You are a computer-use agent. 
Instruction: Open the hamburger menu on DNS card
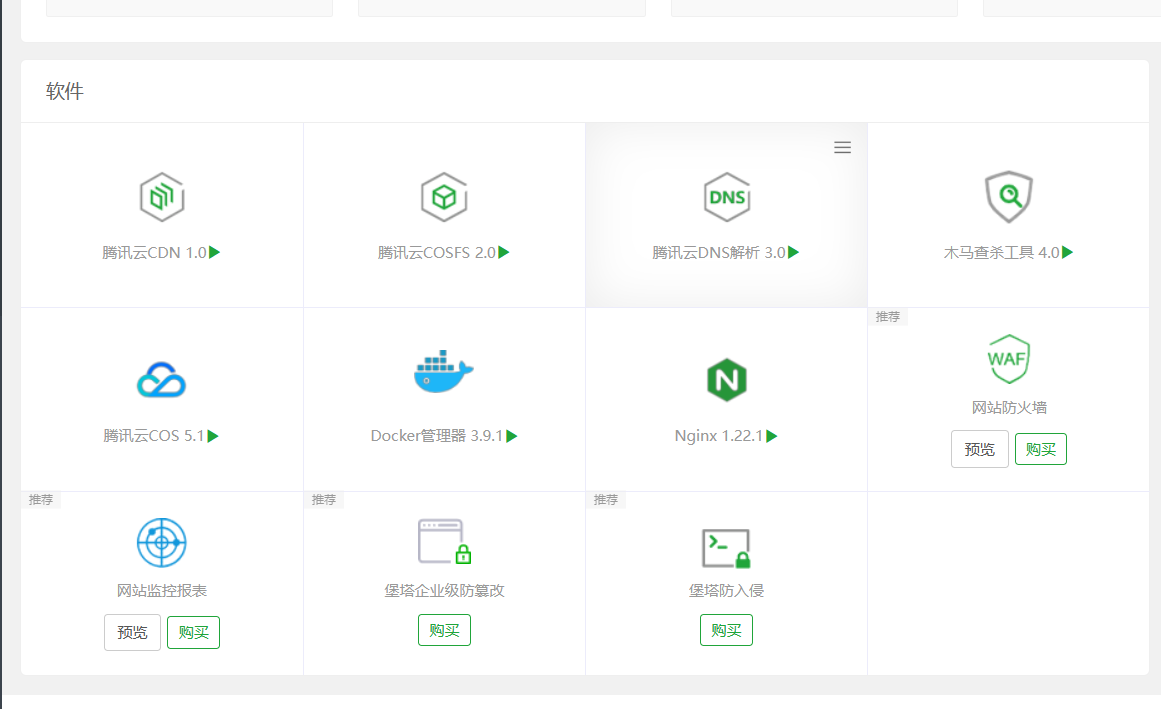point(843,147)
